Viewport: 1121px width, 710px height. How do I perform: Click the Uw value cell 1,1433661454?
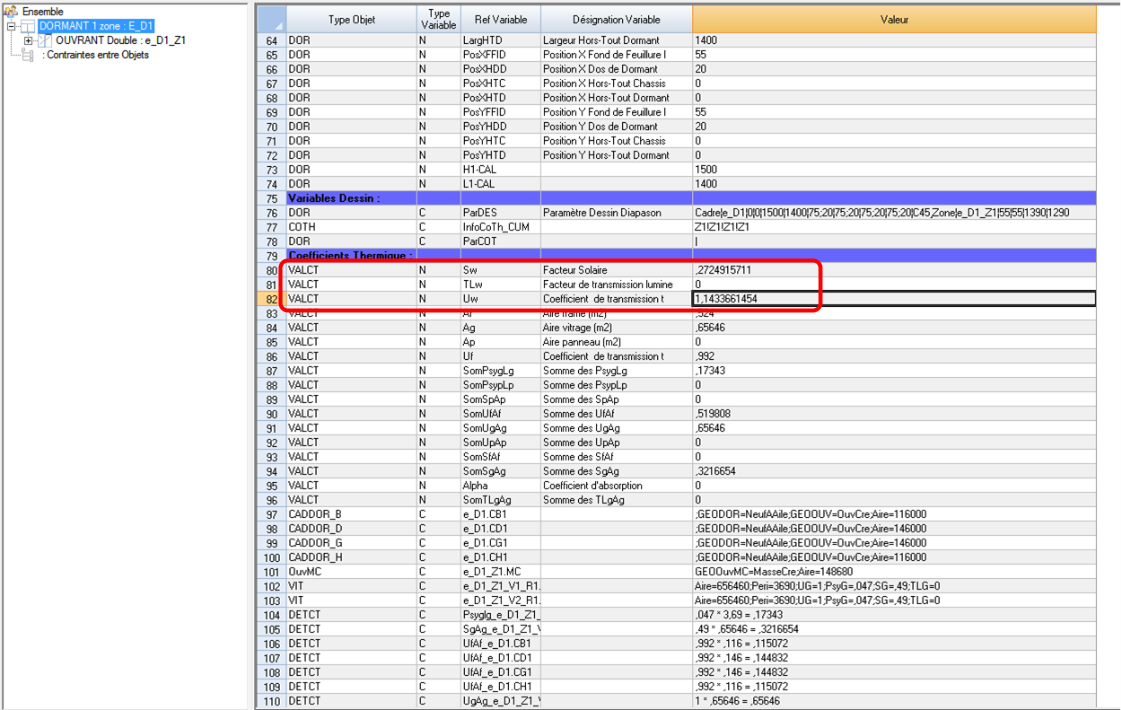pyautogui.click(x=893, y=299)
